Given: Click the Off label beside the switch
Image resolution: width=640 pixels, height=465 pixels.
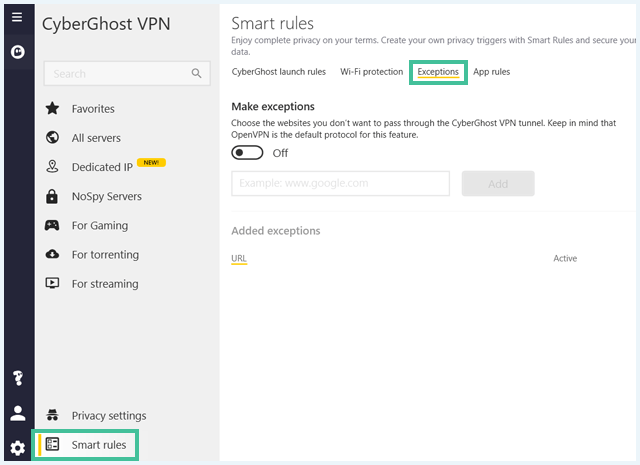Looking at the screenshot, I should [x=280, y=153].
